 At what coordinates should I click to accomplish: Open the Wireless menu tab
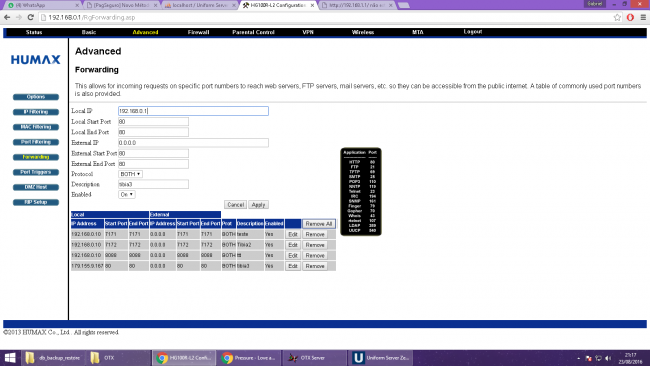coord(363,32)
